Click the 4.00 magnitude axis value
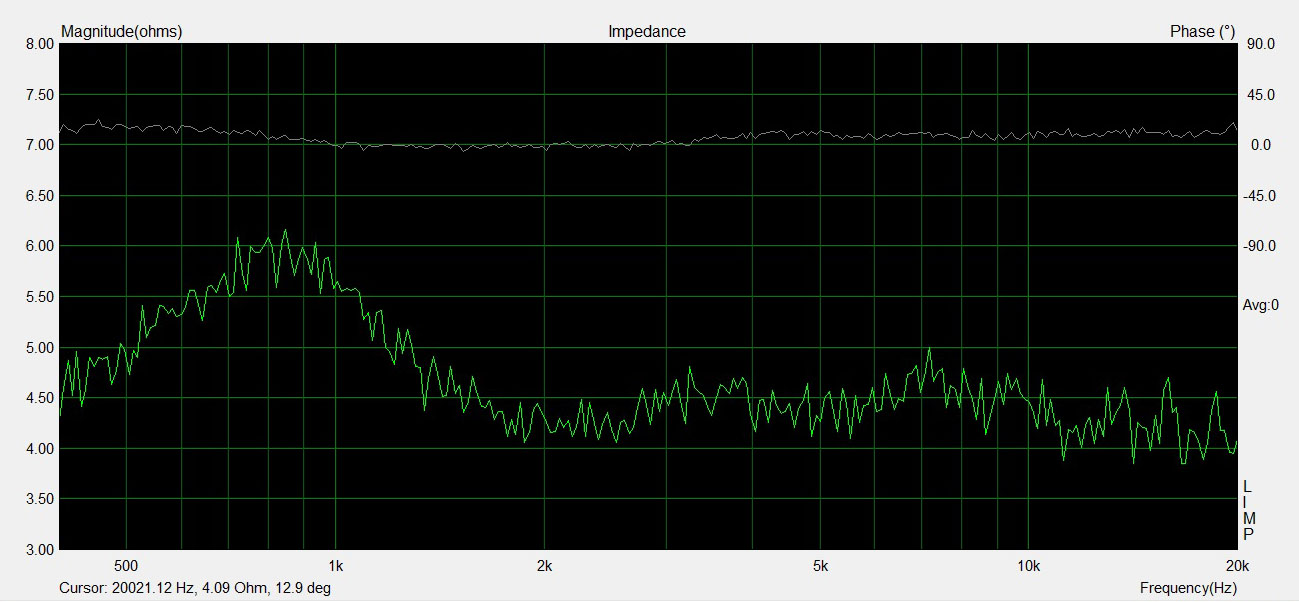This screenshot has width=1299, height=602. pos(39,449)
